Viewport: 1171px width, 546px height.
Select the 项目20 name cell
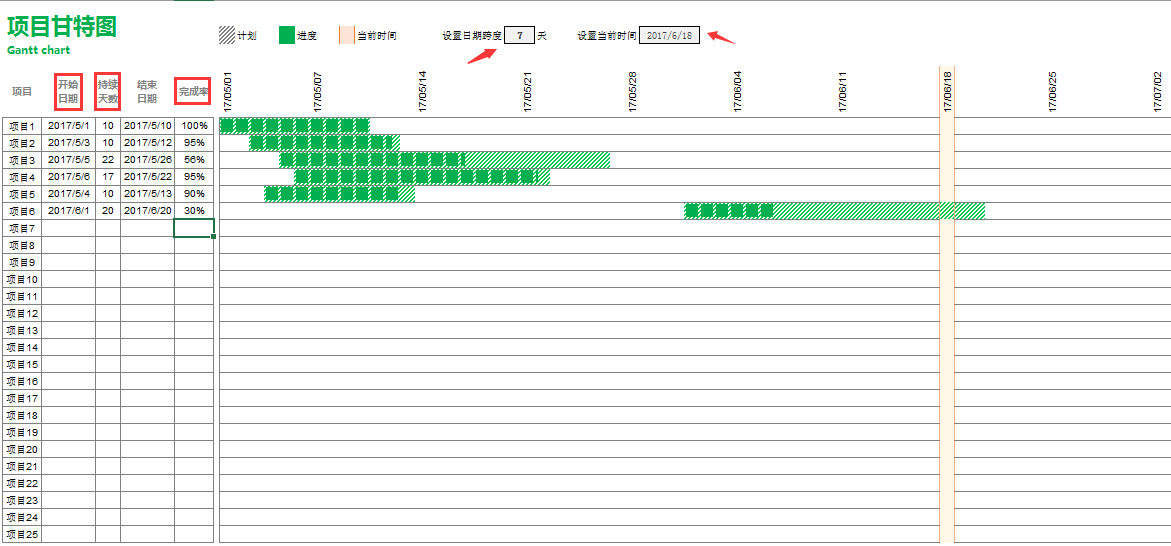click(22, 450)
